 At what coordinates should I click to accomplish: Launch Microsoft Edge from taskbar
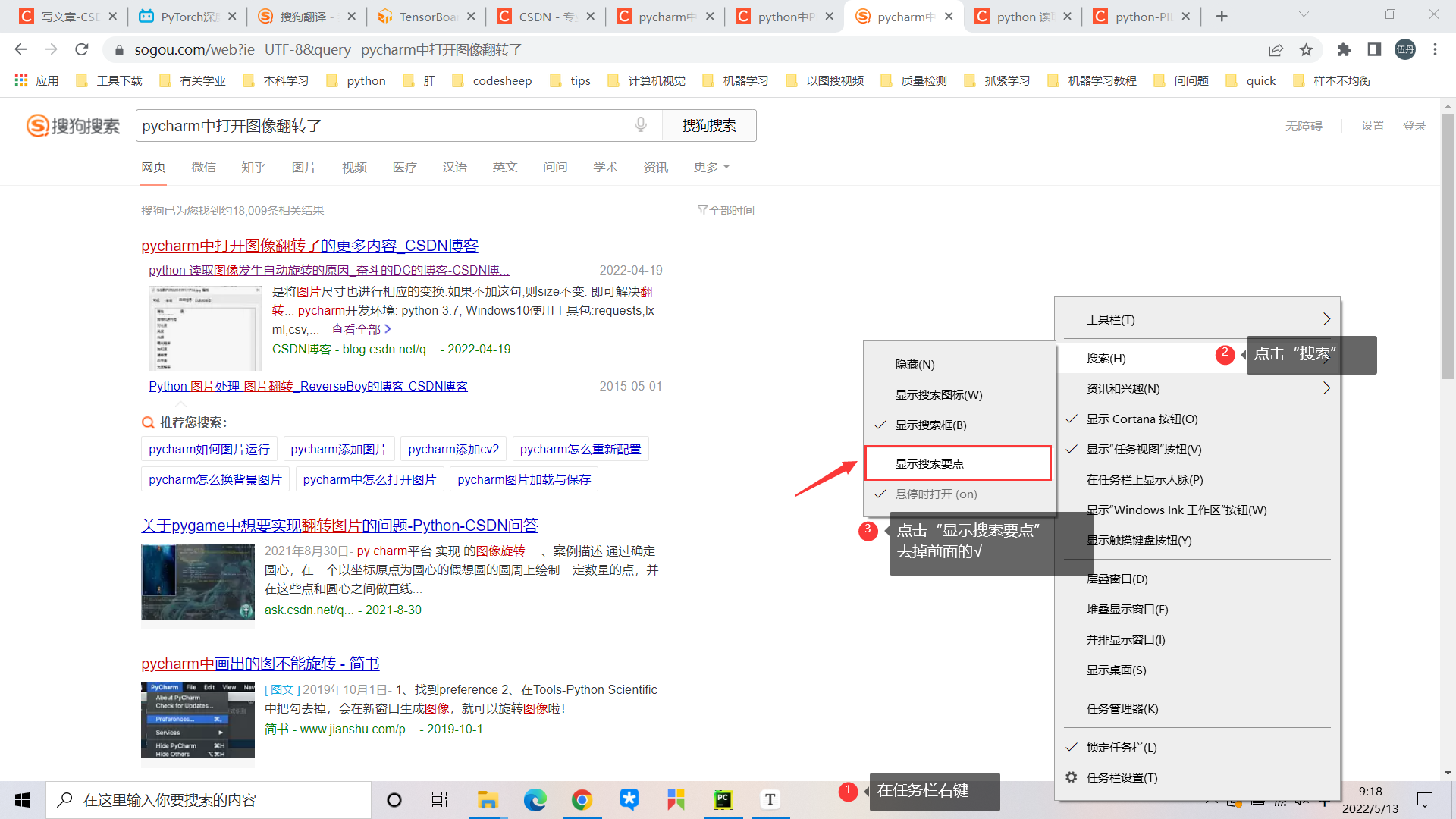(535, 799)
